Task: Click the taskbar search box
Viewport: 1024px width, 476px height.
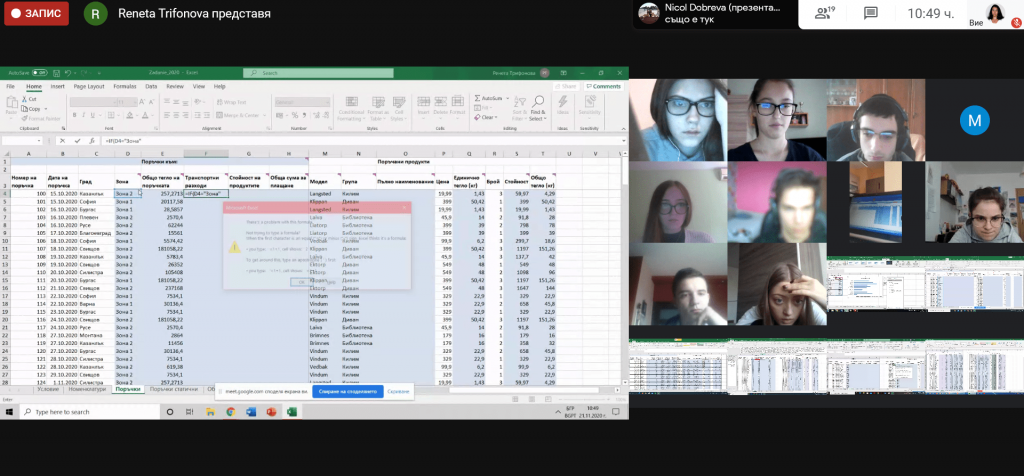Action: [x=89, y=412]
